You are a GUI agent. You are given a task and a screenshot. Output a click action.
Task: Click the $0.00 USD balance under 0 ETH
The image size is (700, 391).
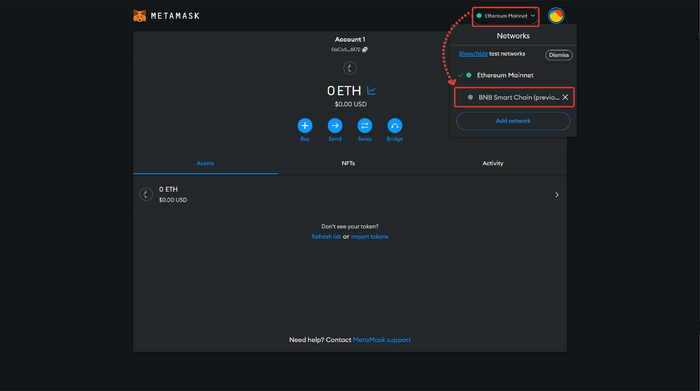click(350, 104)
